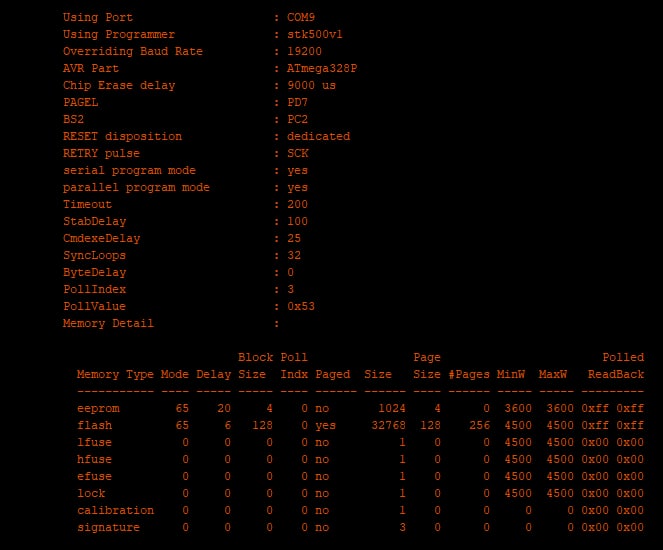The image size is (663, 550).
Task: Select the Timeout value 200
Action: tap(297, 204)
